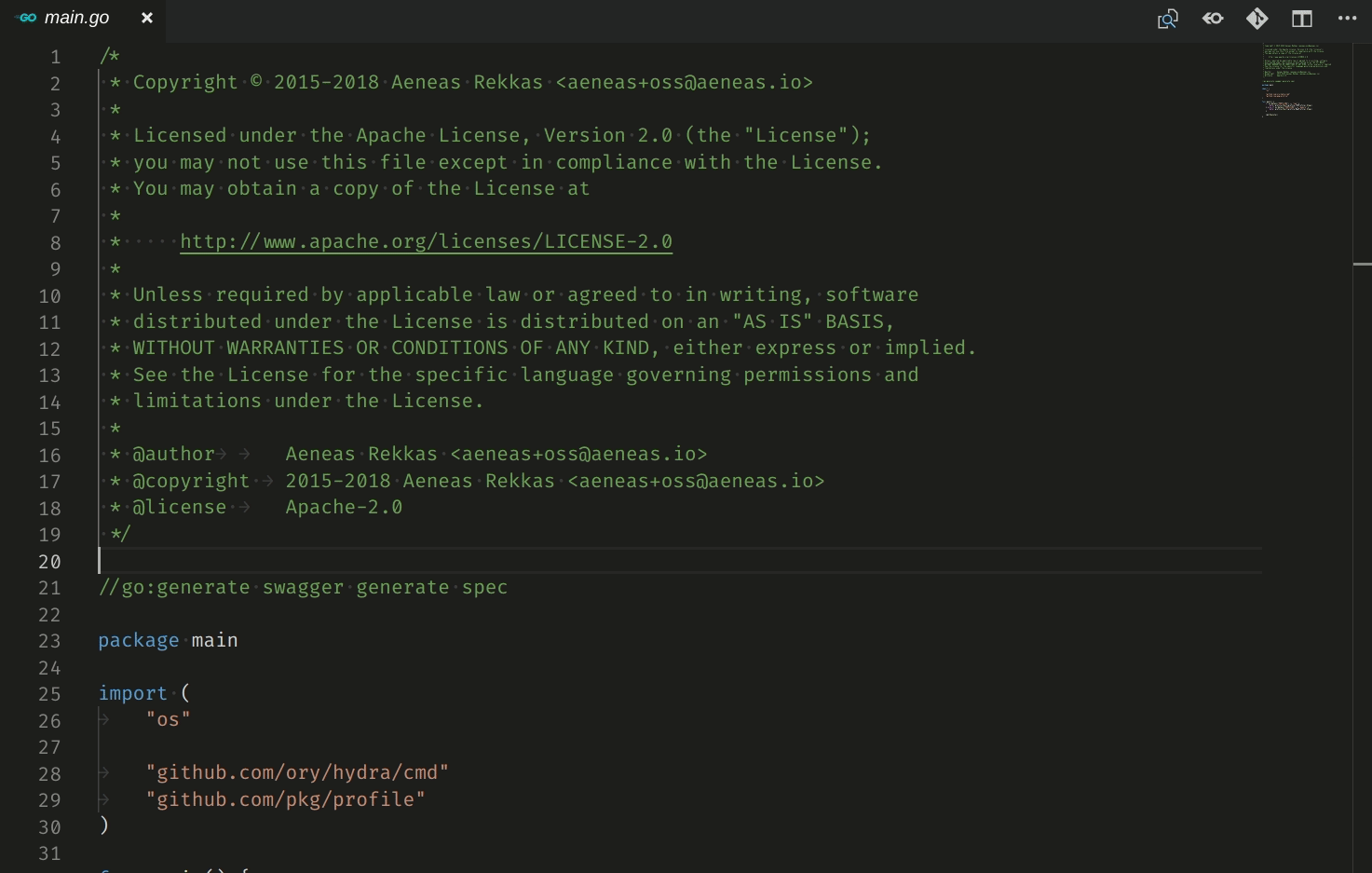Open the Apache LICENSE-2.0 URL link
This screenshot has width=1372, height=873.
point(426,242)
